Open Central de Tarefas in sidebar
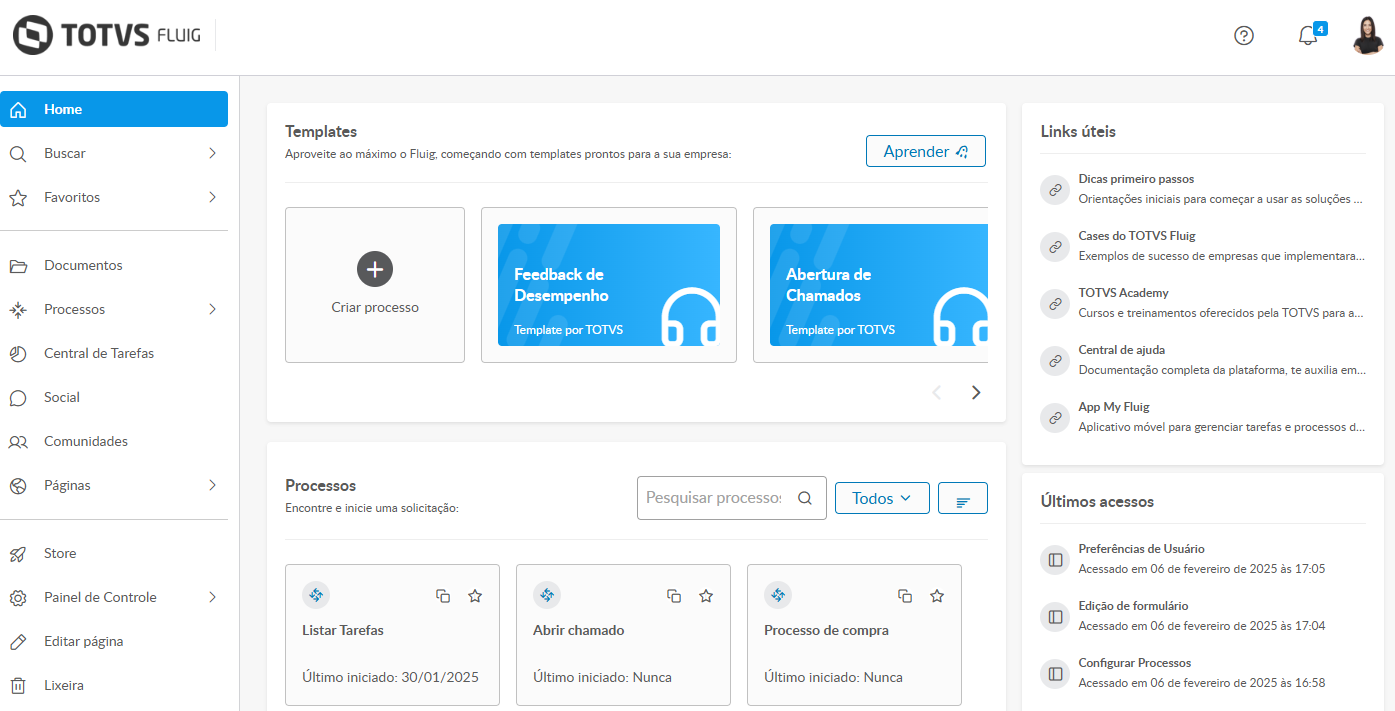This screenshot has height=711, width=1395. (99, 354)
